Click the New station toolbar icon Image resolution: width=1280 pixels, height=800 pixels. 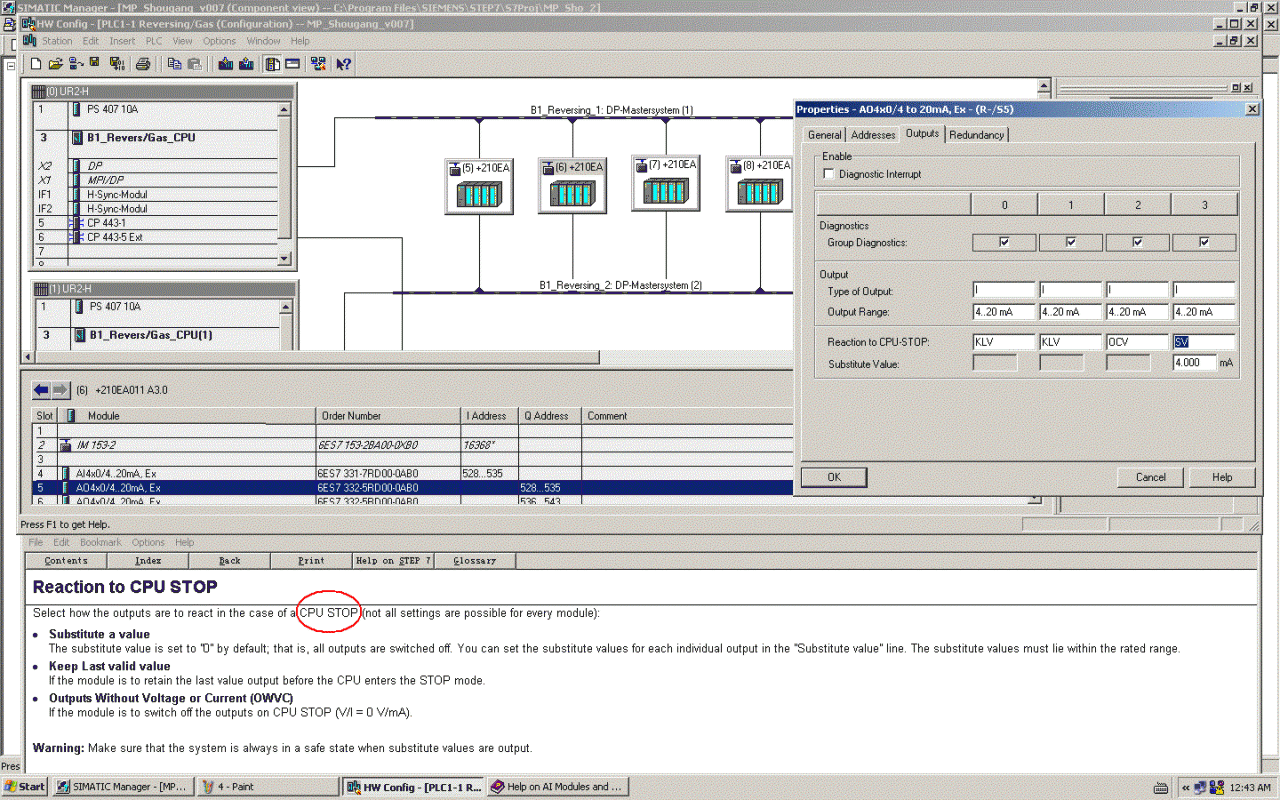pyautogui.click(x=36, y=64)
